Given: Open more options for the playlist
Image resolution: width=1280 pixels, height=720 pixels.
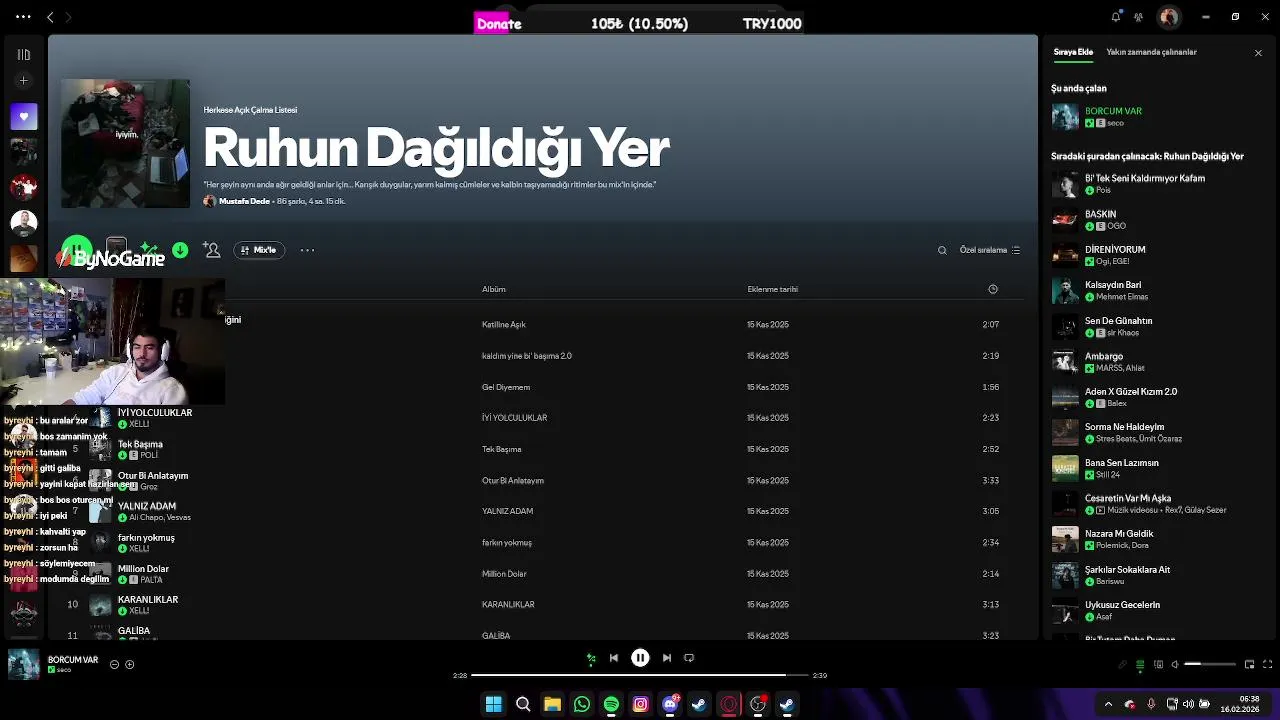Looking at the screenshot, I should coord(307,250).
